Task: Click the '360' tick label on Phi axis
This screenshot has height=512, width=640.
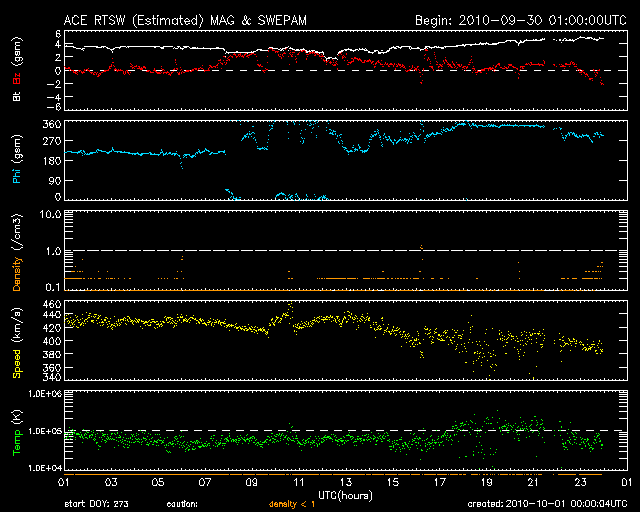Action: point(52,125)
